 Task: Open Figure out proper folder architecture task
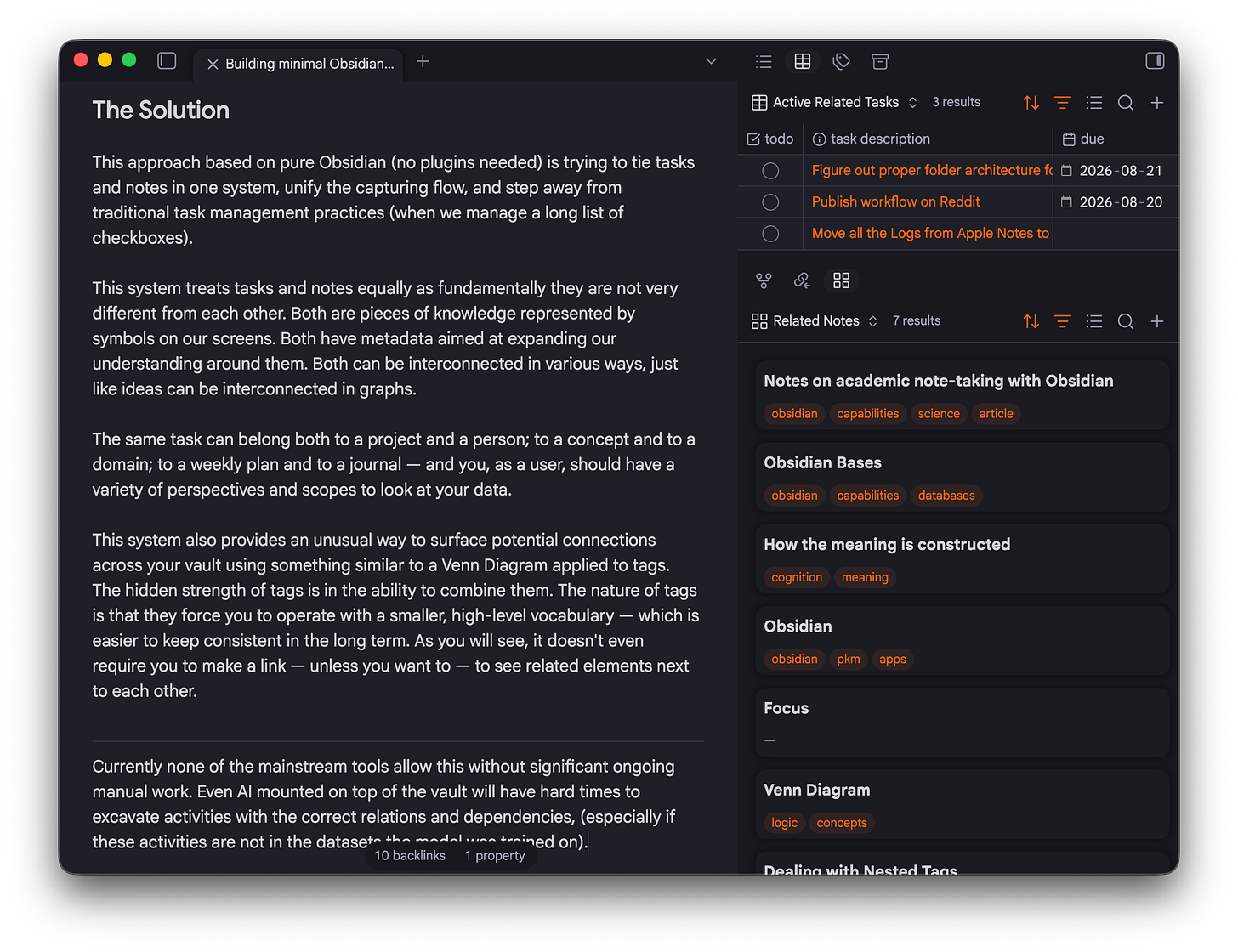[x=932, y=170]
